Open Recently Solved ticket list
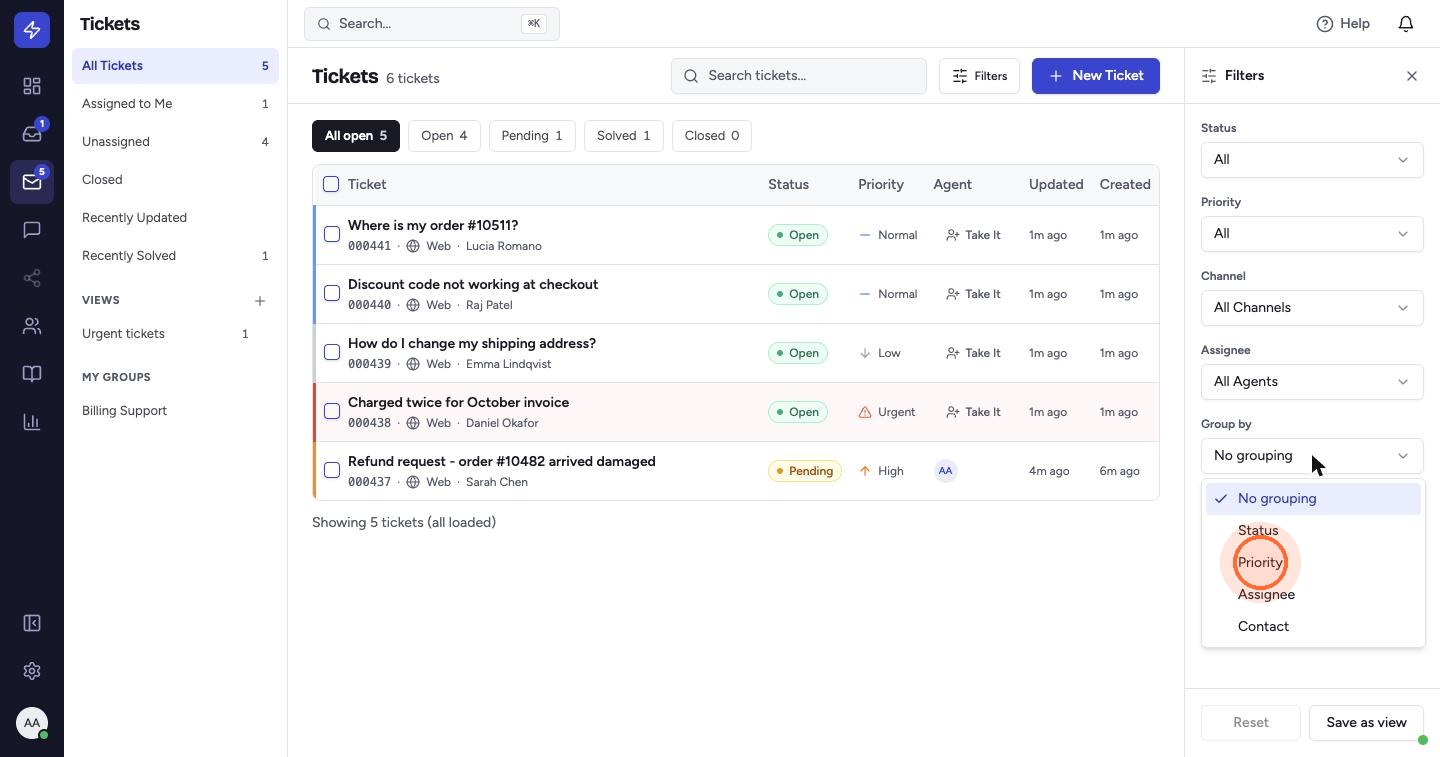The height and width of the screenshot is (757, 1440). click(175, 256)
